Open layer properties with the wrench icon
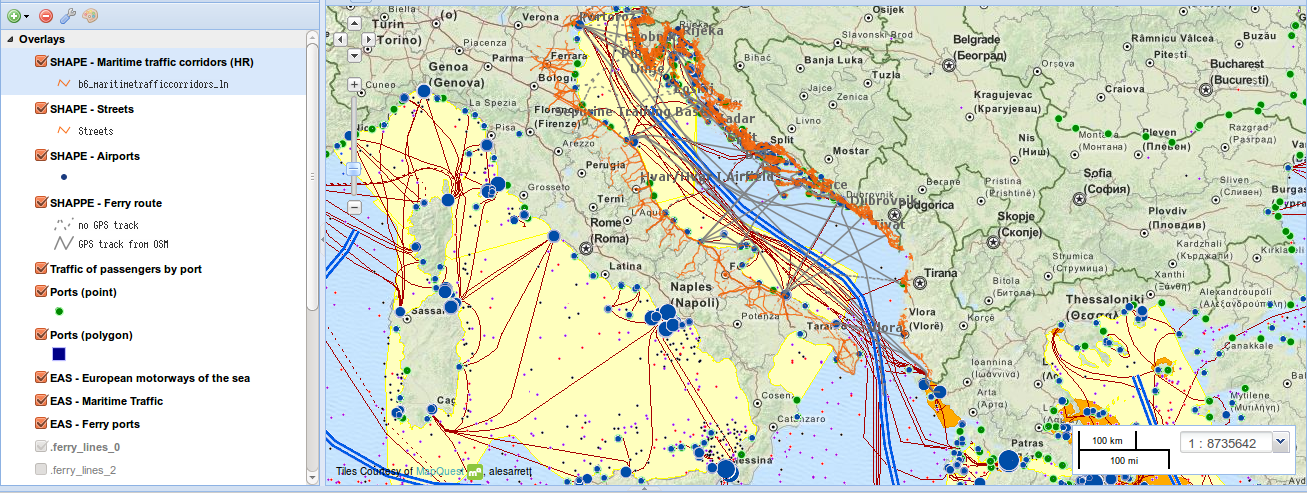This screenshot has width=1307, height=493. [x=68, y=16]
